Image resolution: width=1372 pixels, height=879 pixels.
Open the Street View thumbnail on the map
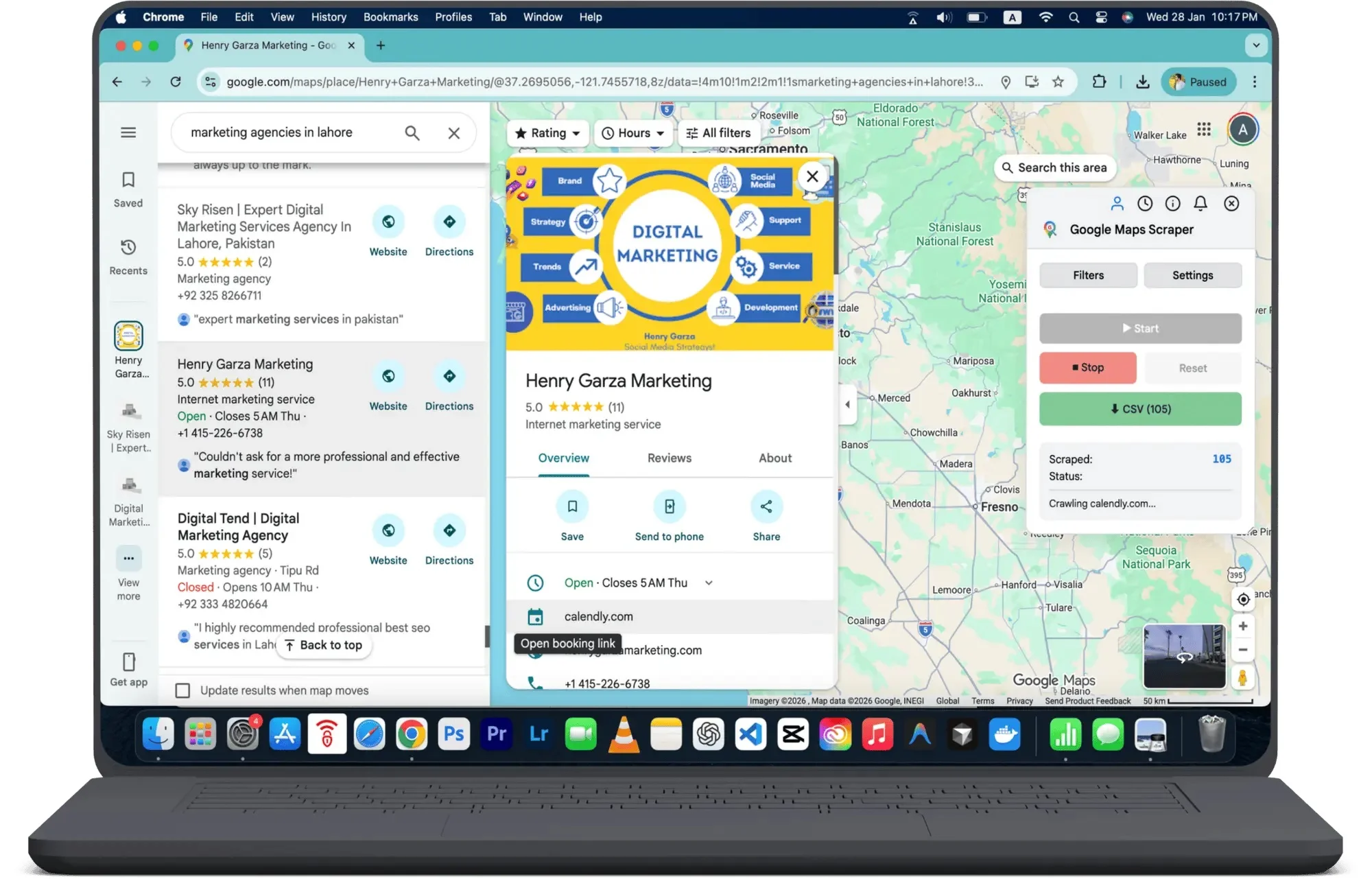point(1184,656)
